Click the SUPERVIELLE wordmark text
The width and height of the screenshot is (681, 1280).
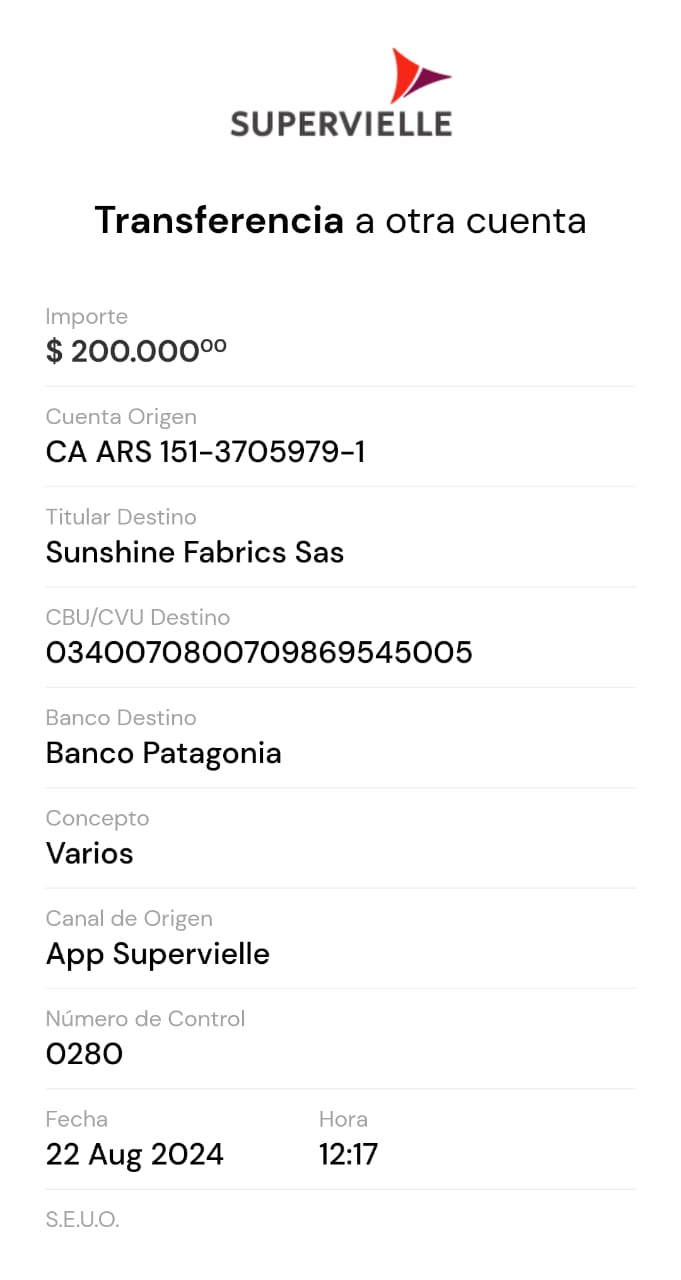341,124
